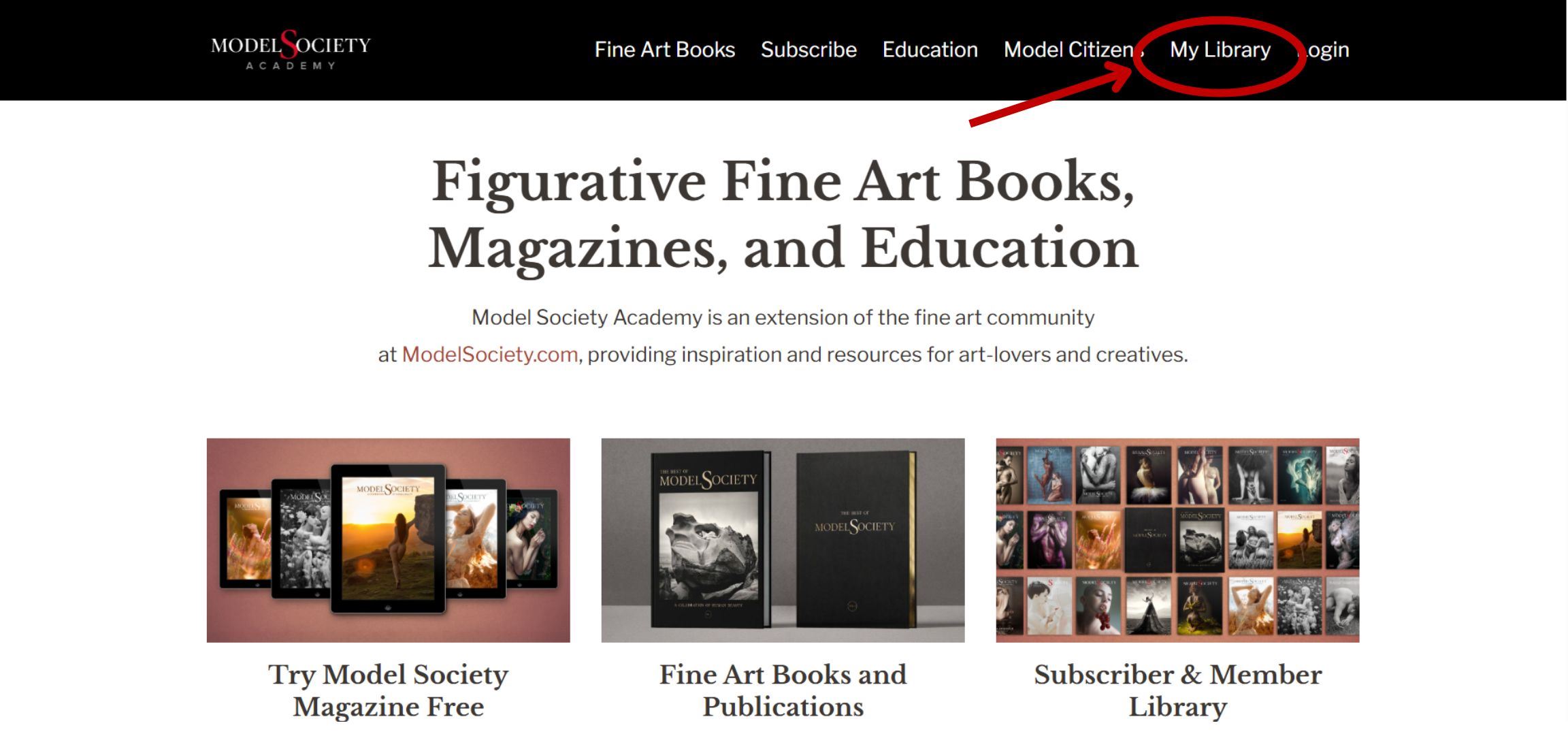
Task: Select the center tablet with sunset cover
Action: (388, 538)
